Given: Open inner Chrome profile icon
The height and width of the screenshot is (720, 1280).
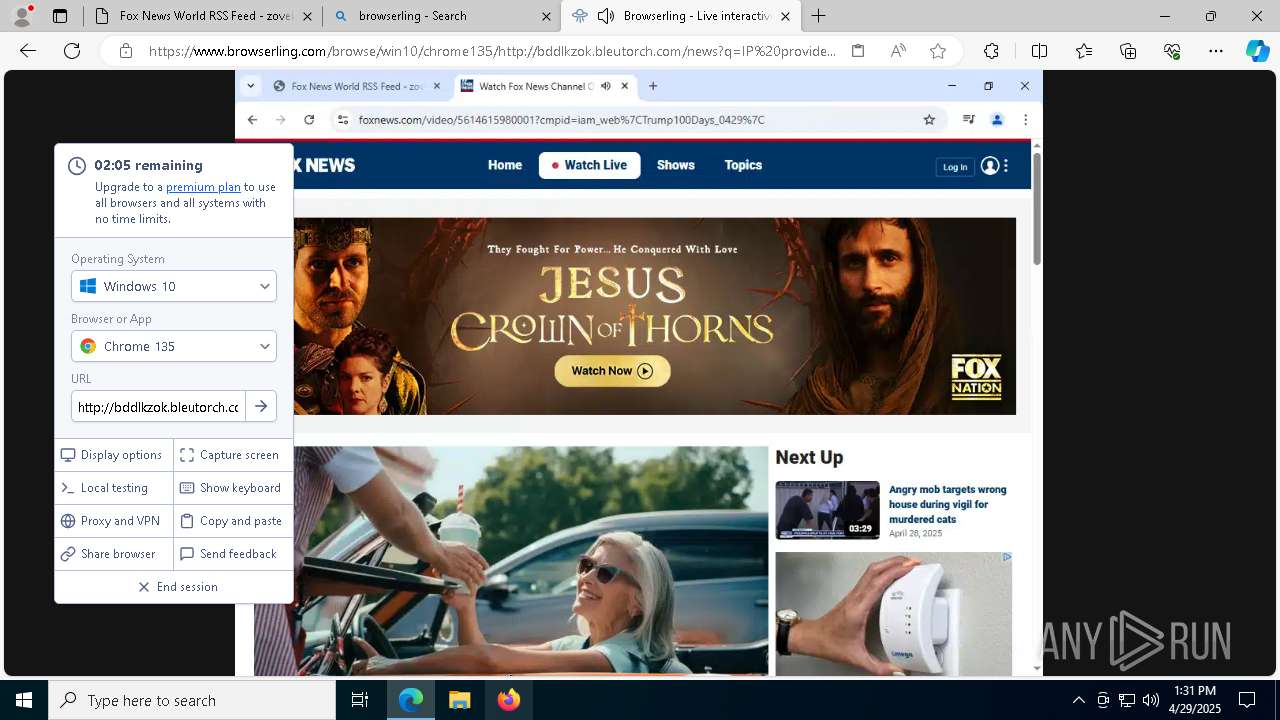Looking at the screenshot, I should point(997,120).
